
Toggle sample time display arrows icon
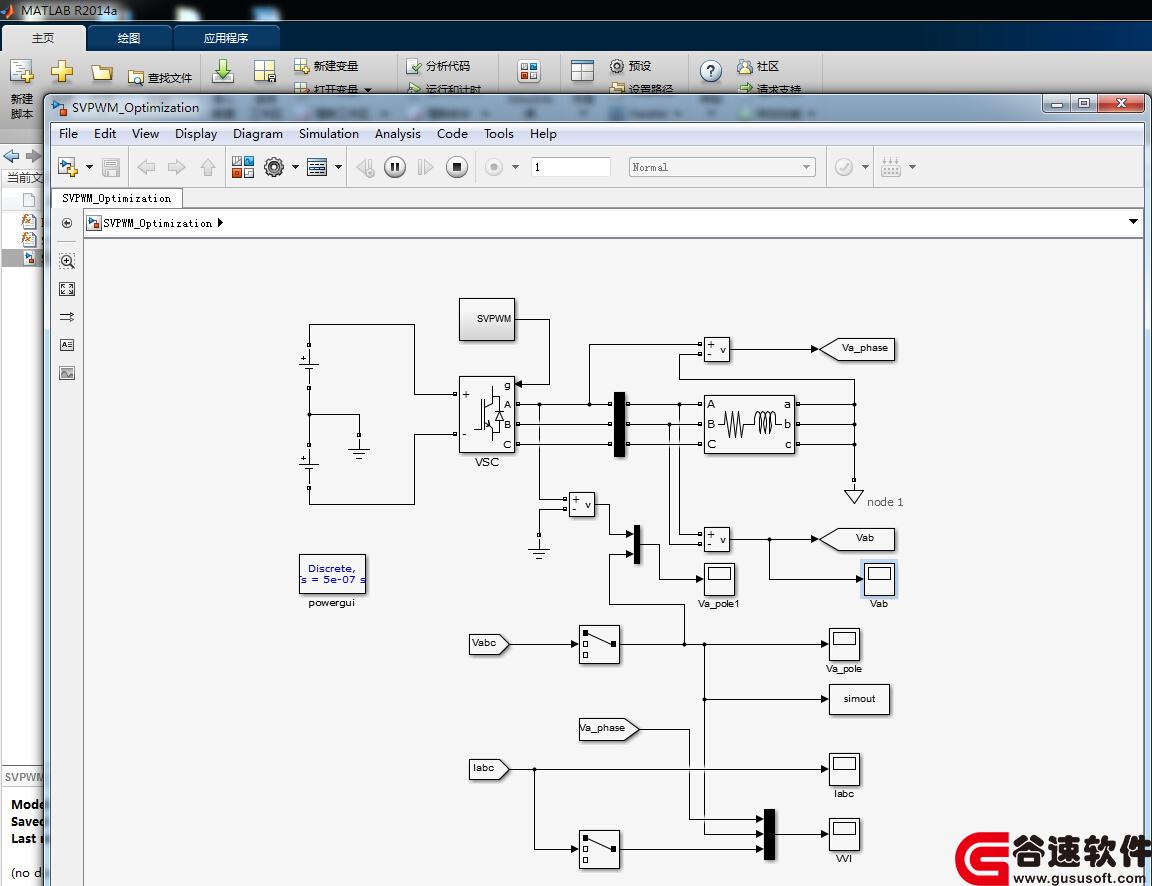click(x=67, y=317)
